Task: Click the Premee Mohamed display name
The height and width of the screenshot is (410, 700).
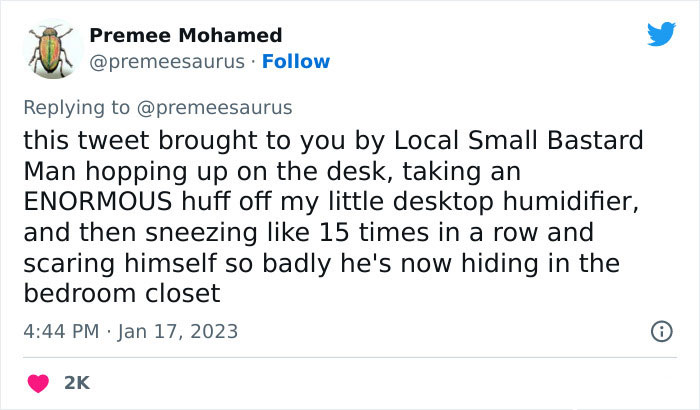Action: click(x=185, y=36)
